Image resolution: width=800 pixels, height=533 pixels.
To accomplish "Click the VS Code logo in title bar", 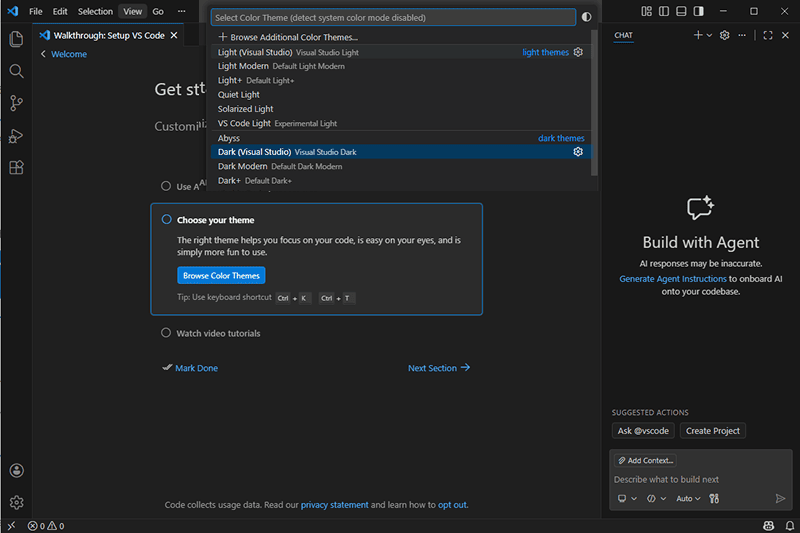I will tap(13, 11).
